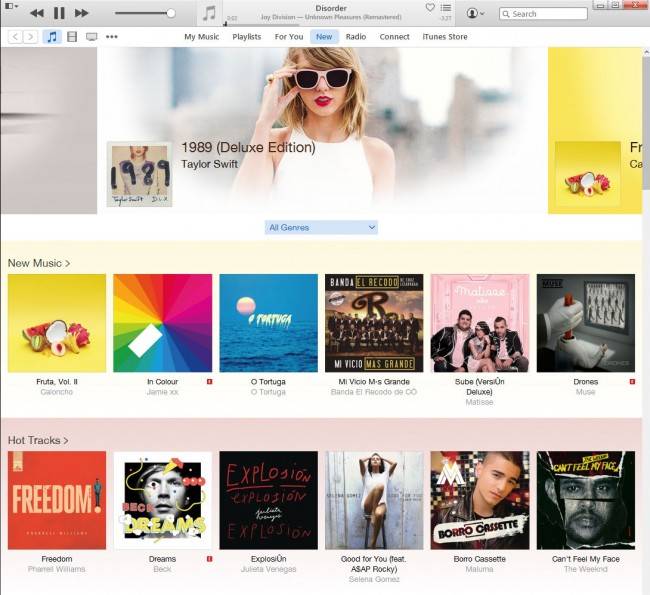Click artist name Julieta Venegas
650x595 pixels.
tap(269, 569)
